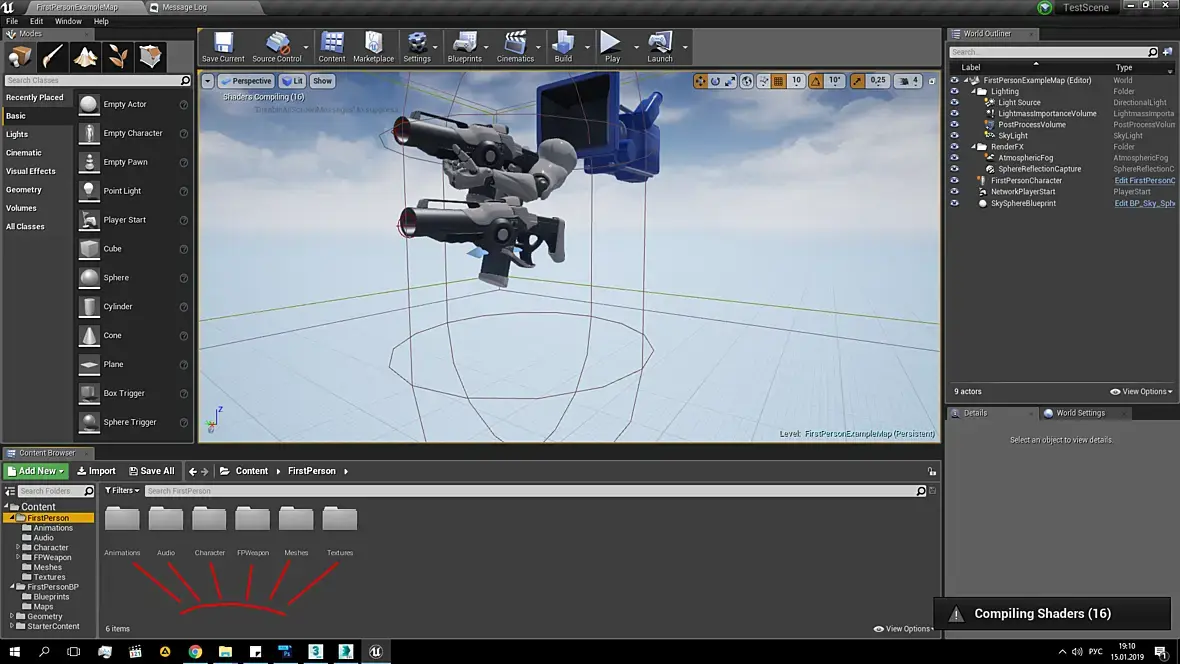Open the Filters dropdown in Content Browser

(122, 491)
